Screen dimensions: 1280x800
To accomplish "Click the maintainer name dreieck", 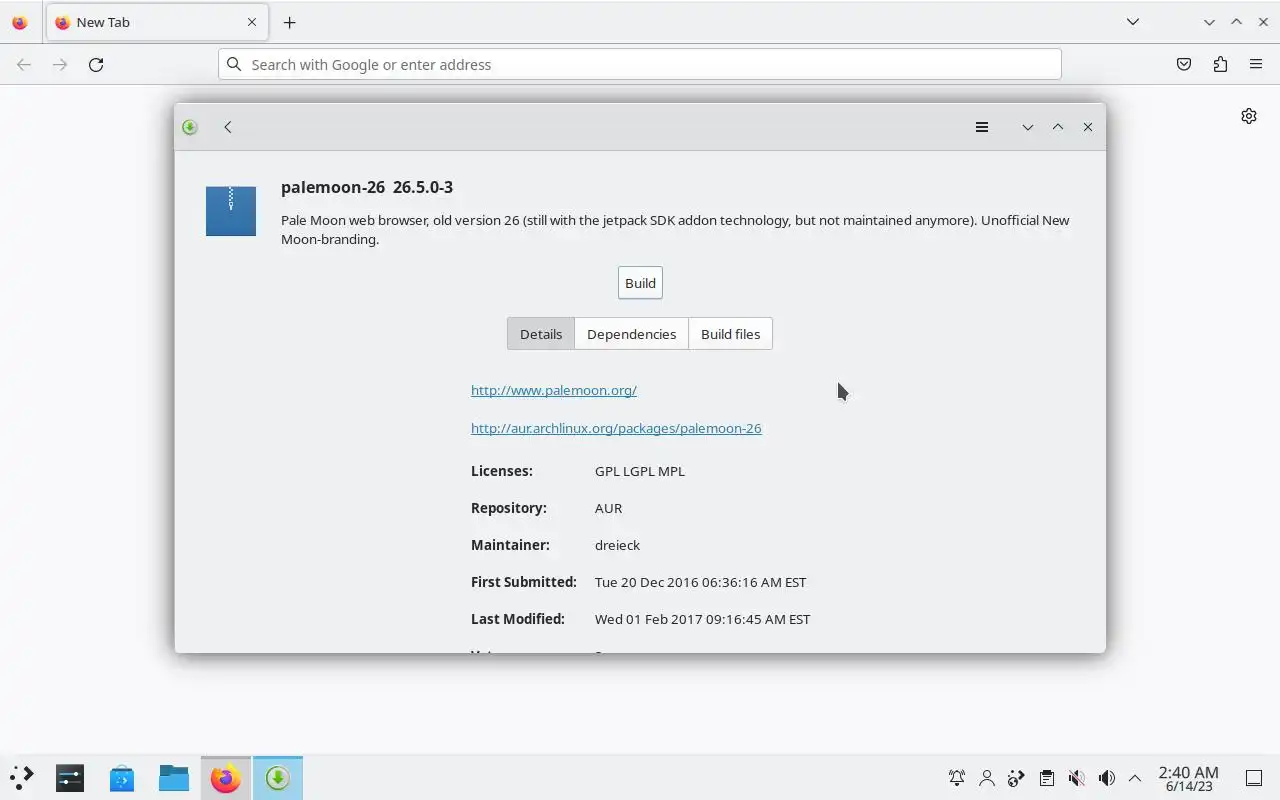I will [x=617, y=545].
